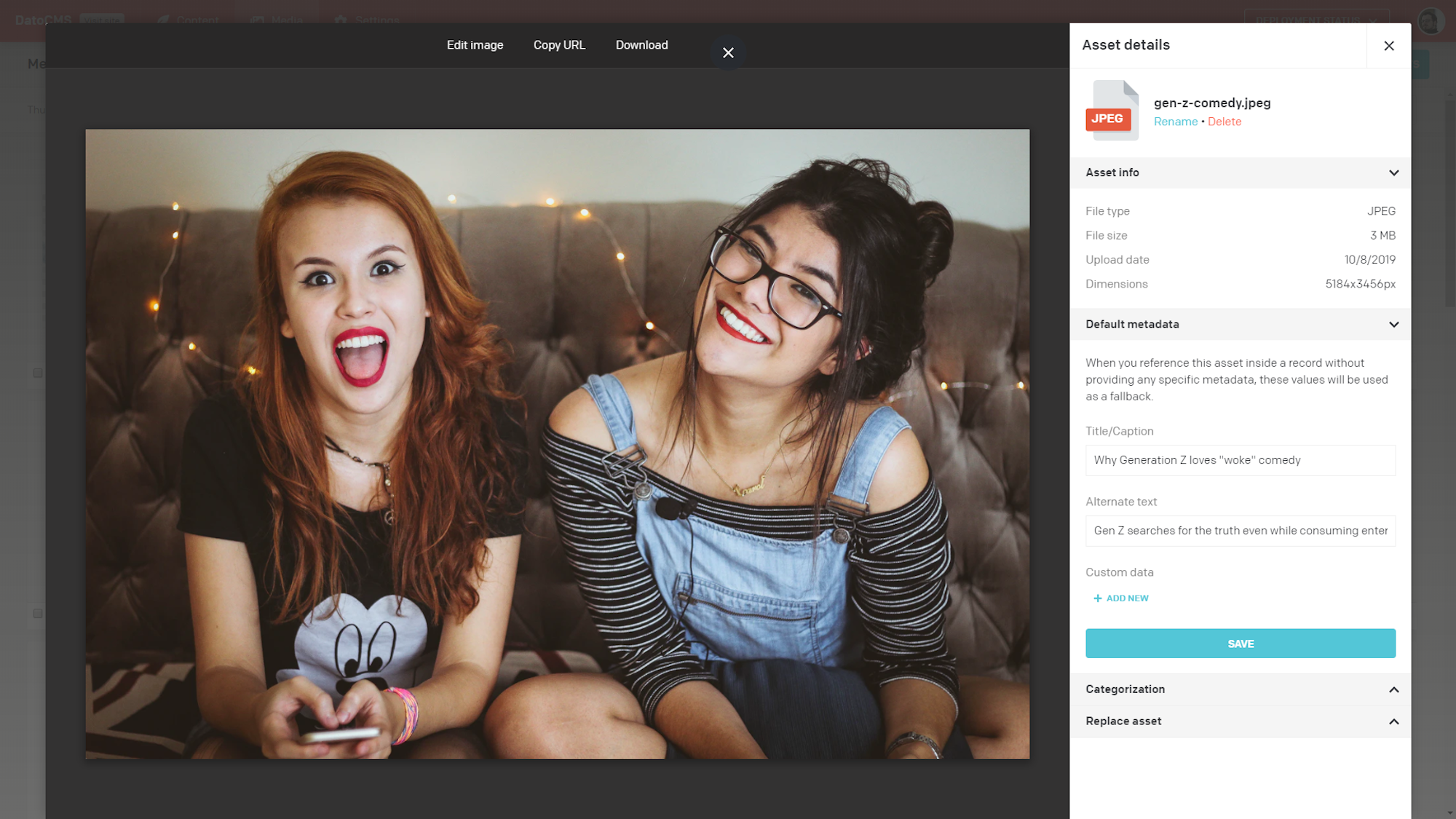Click into the Alternate text input field
The height and width of the screenshot is (819, 1456).
pyautogui.click(x=1241, y=531)
